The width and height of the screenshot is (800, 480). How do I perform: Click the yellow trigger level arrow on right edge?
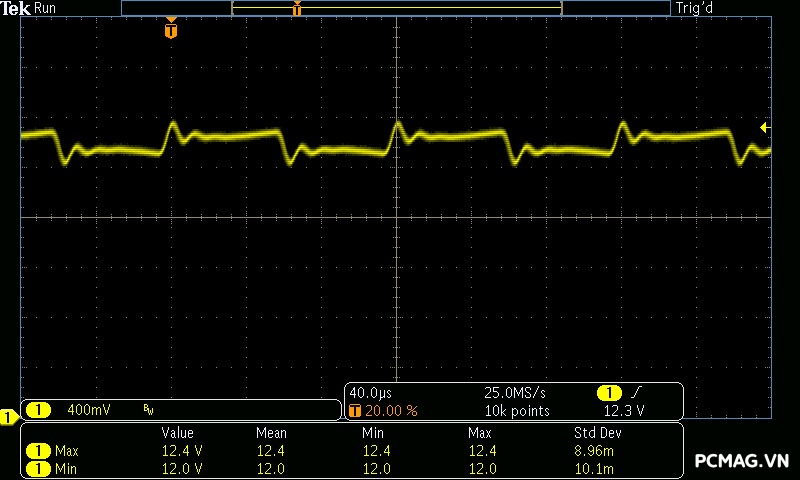click(x=764, y=127)
